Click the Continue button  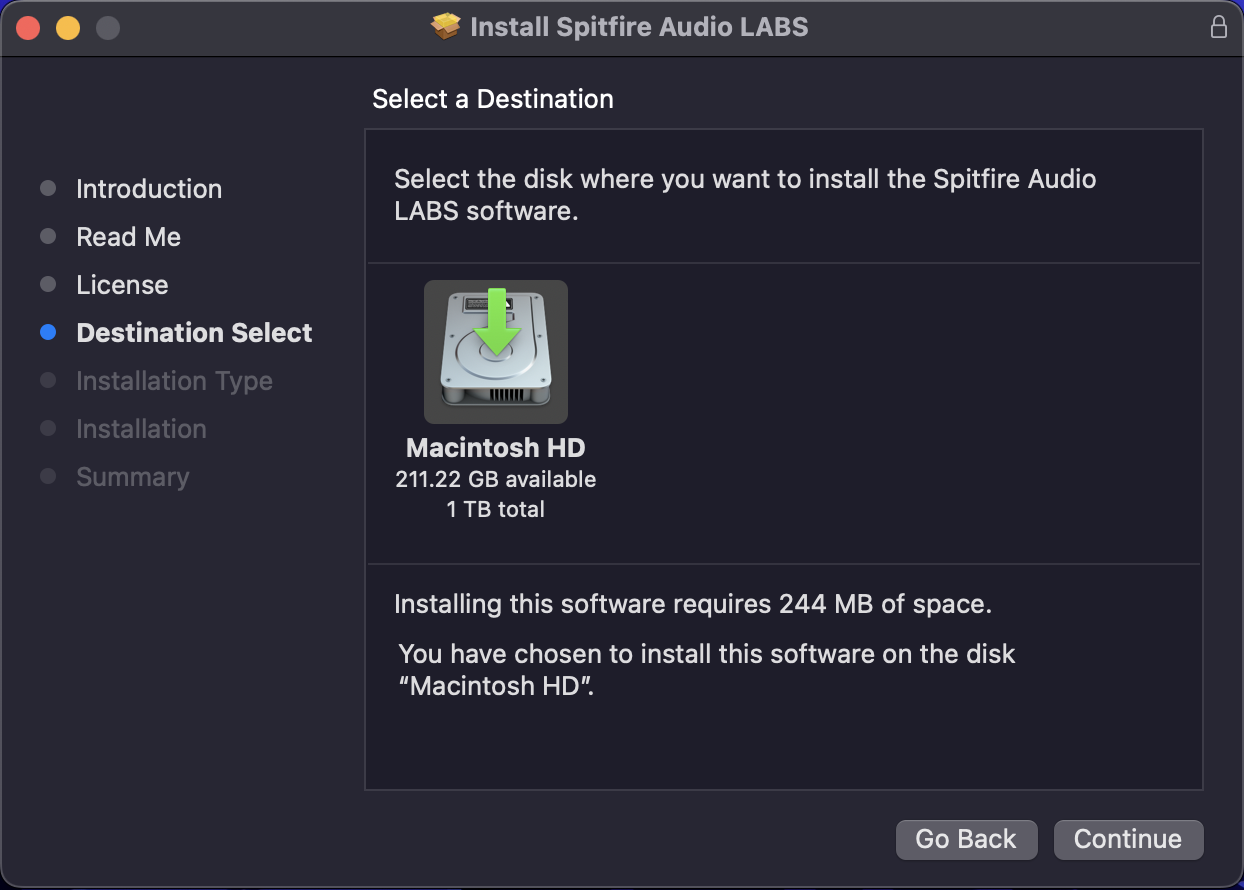click(1128, 839)
